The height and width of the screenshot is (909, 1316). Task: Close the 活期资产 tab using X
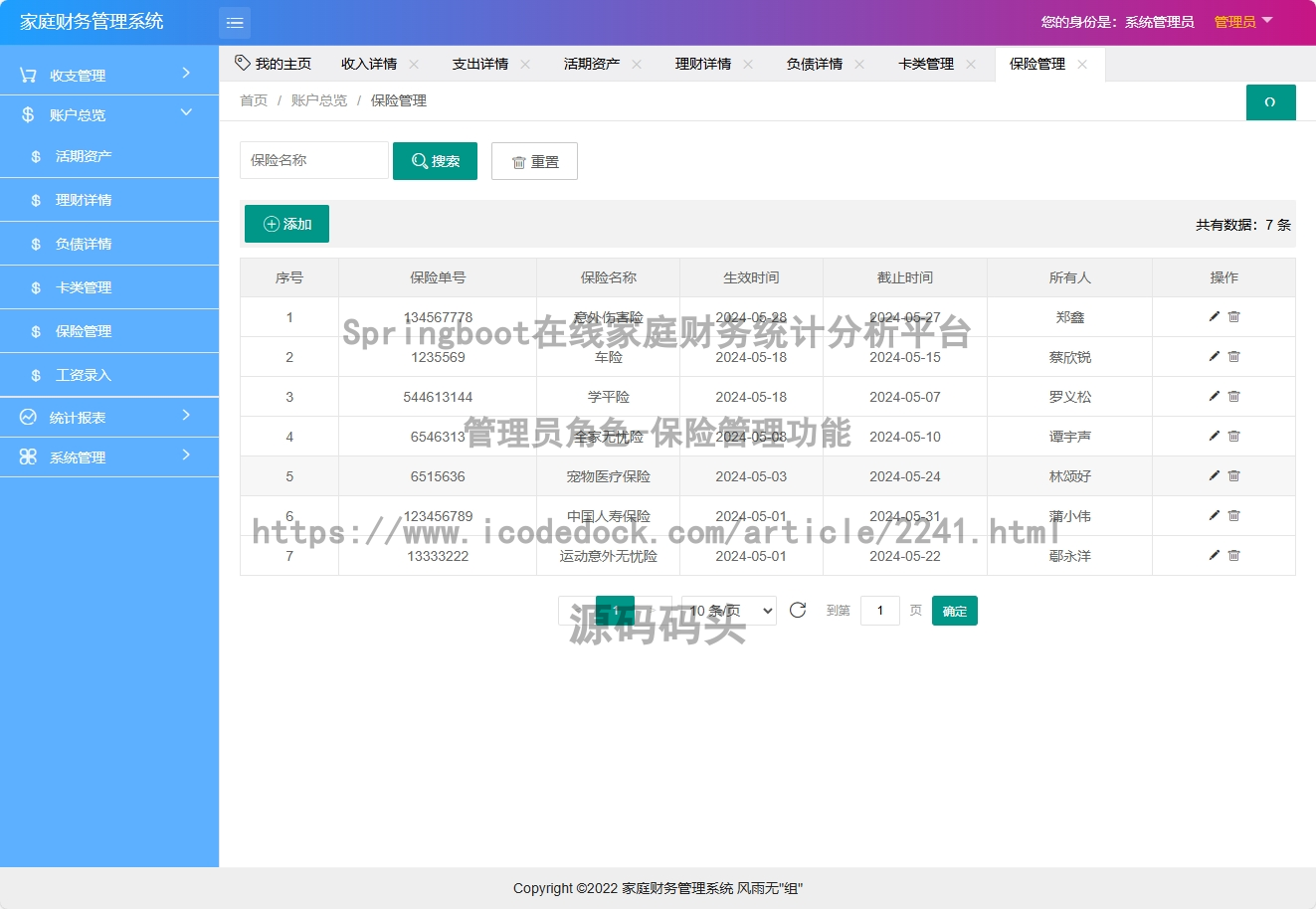point(637,64)
